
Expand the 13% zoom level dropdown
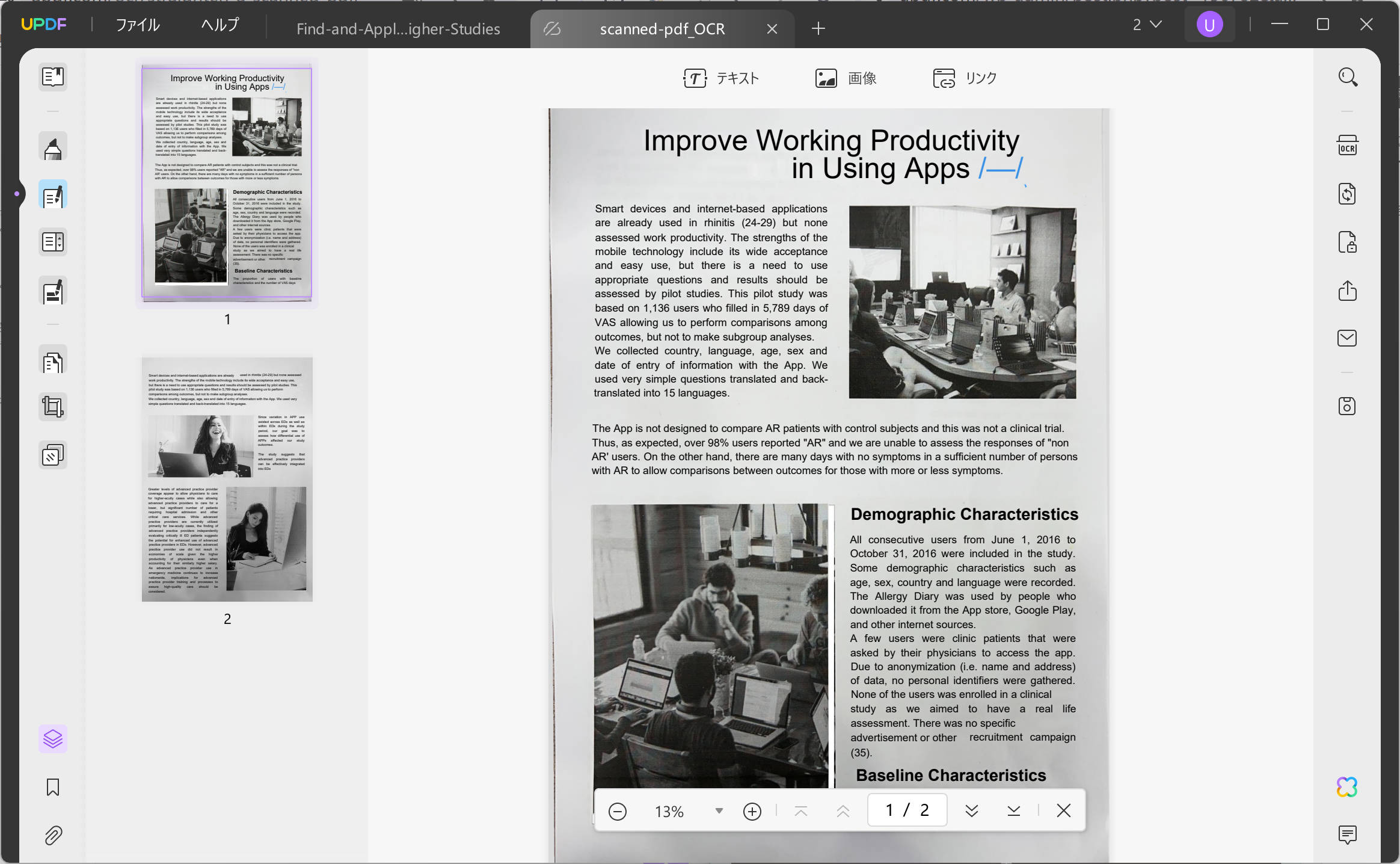coord(719,811)
